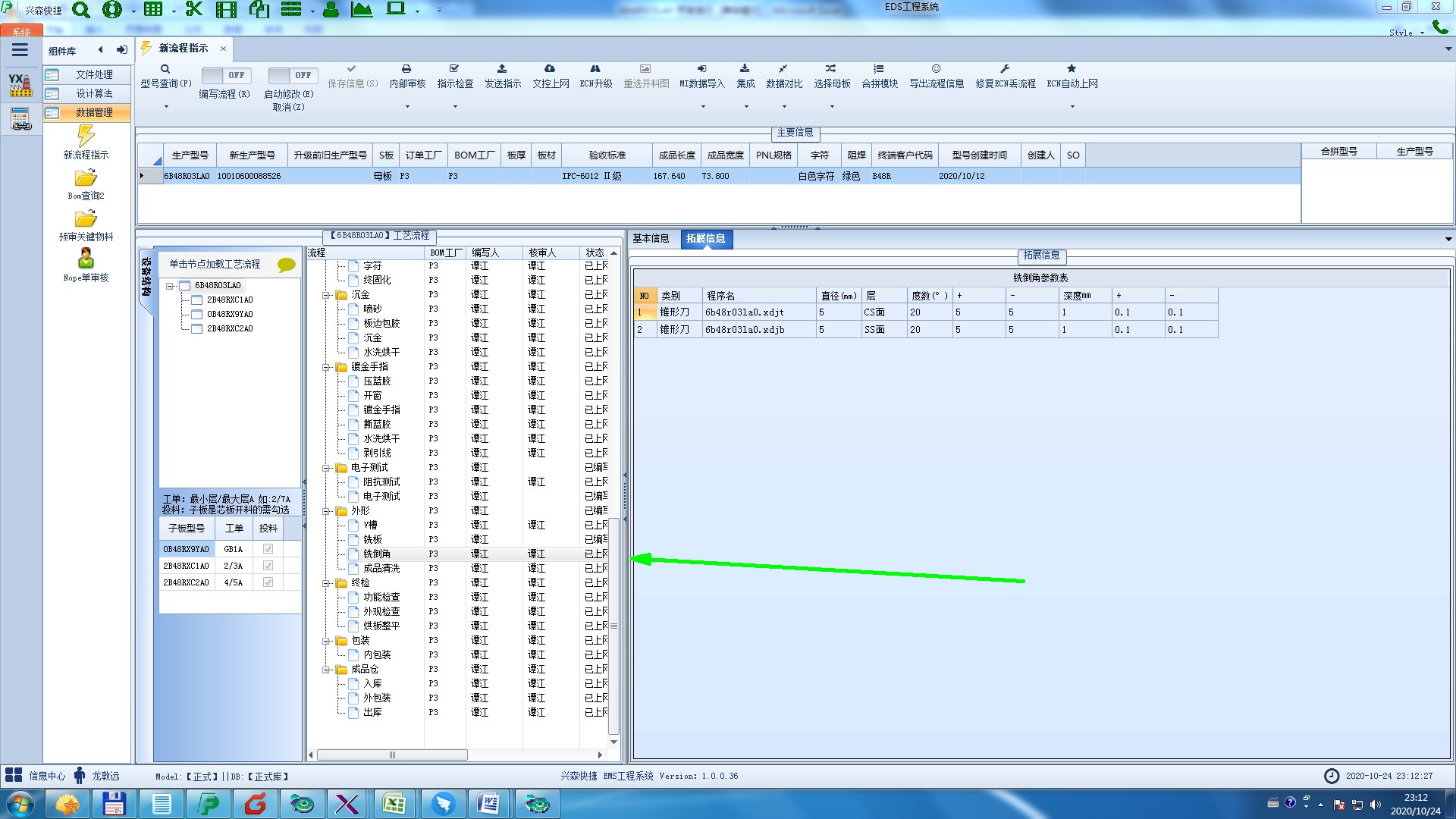Collapse the 6B48R03LA0 structure tree node

(x=171, y=286)
